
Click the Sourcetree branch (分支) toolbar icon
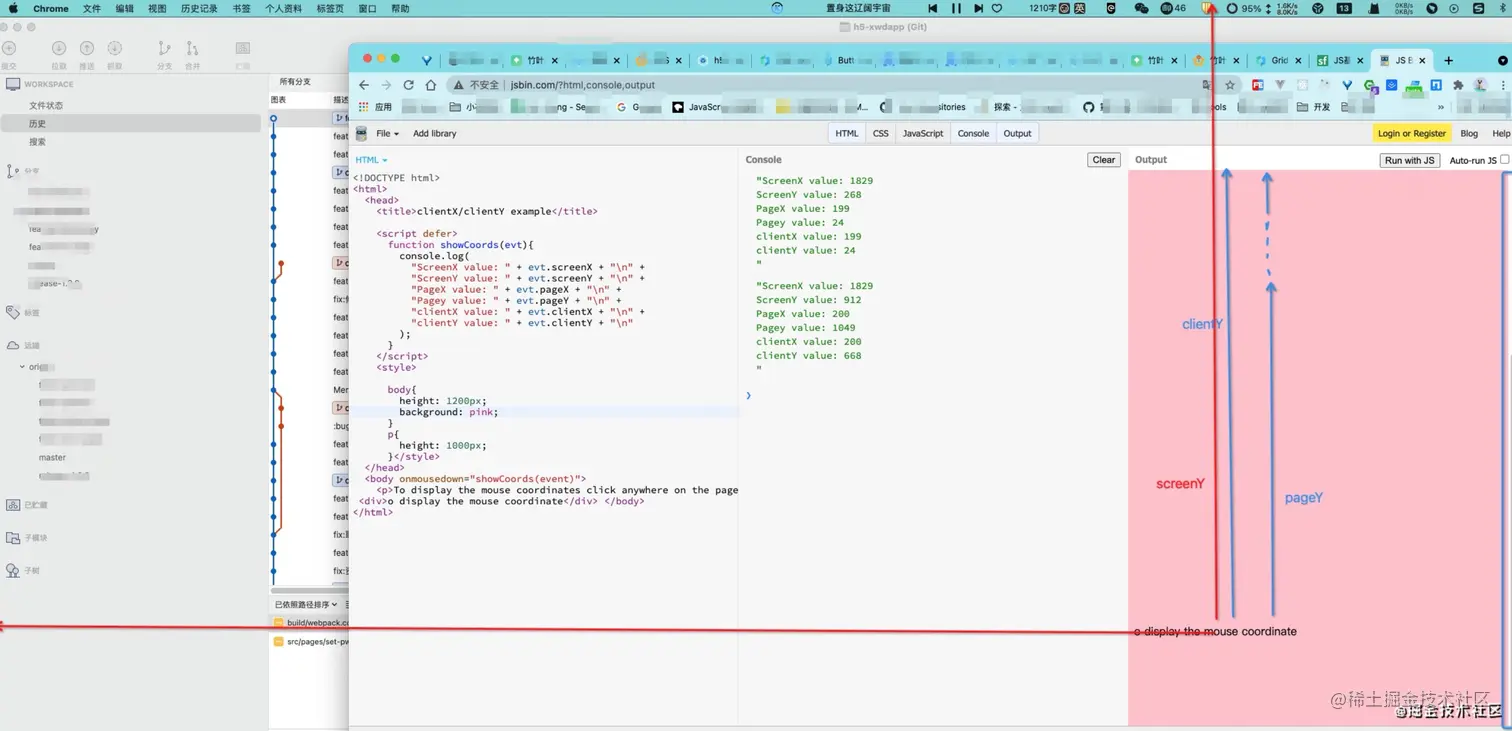point(165,53)
